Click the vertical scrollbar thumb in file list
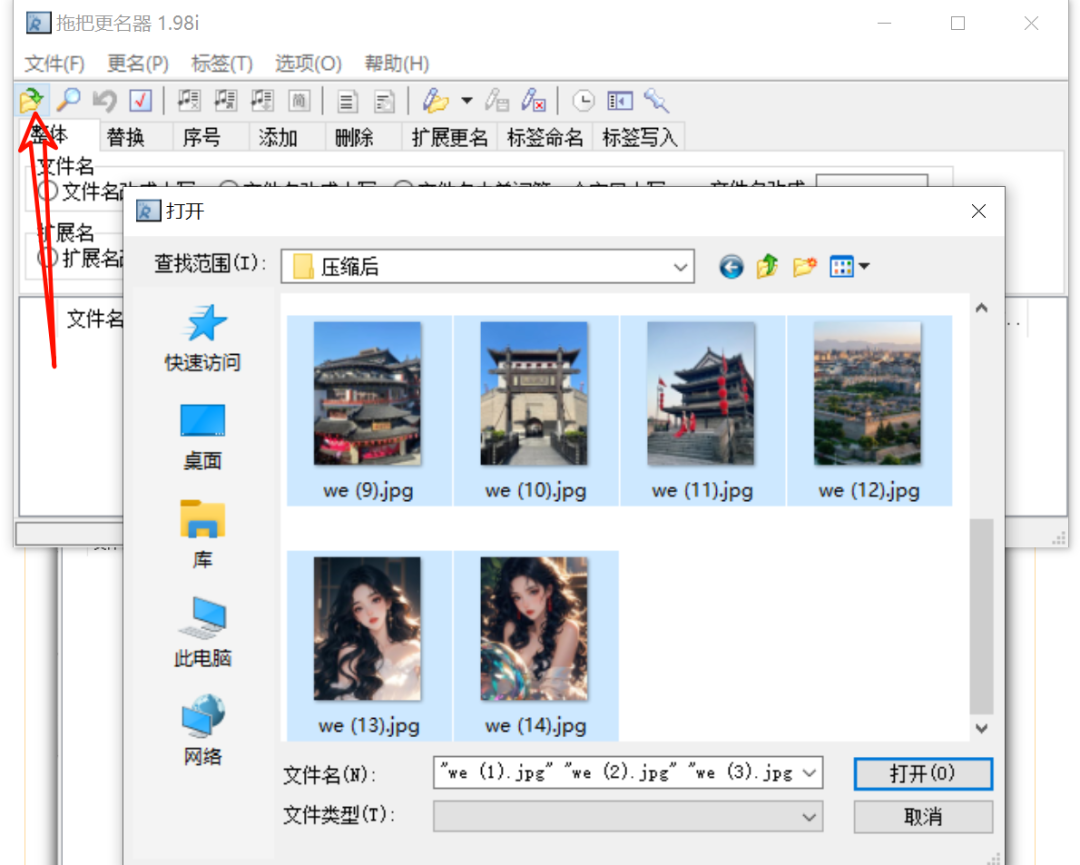 (x=982, y=616)
